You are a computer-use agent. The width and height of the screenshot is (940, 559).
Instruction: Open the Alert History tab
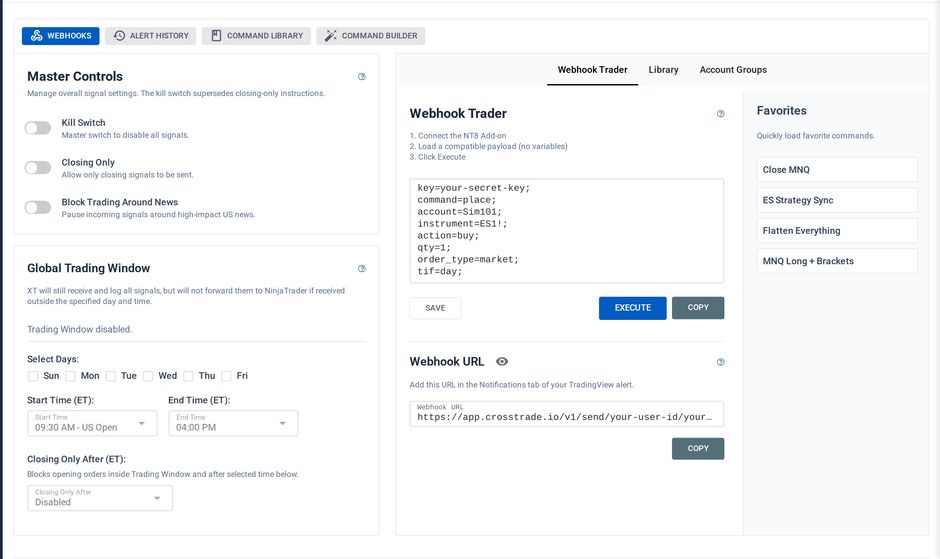pyautogui.click(x=151, y=35)
